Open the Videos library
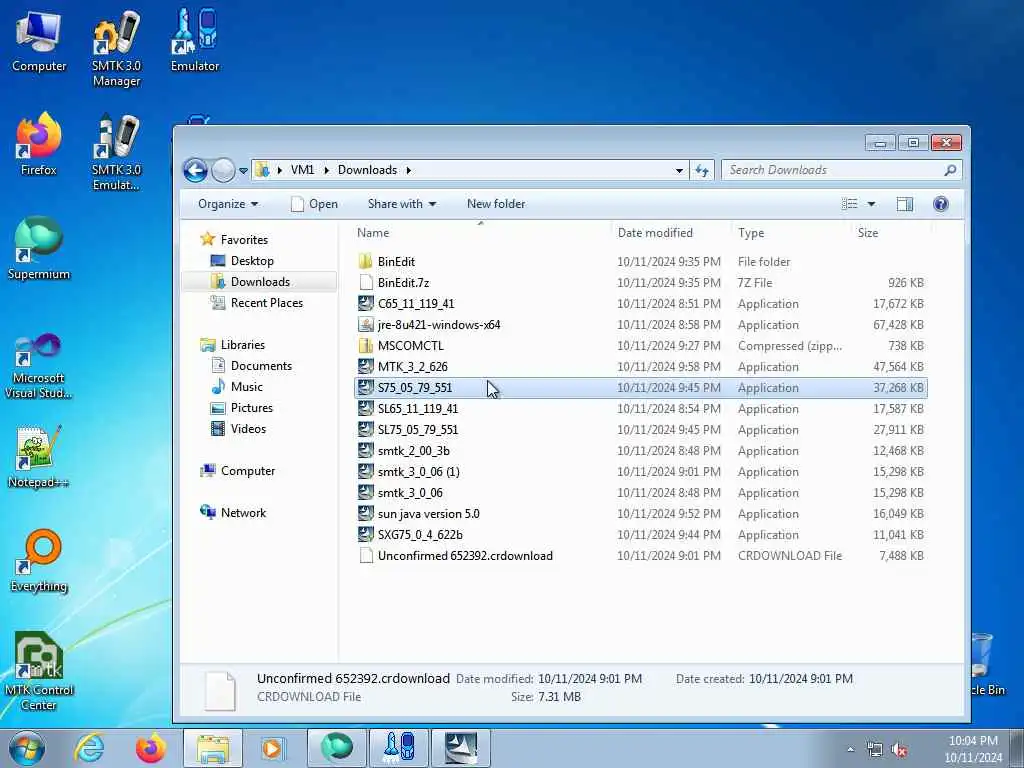Screen dimensions: 1024x768 click(248, 428)
